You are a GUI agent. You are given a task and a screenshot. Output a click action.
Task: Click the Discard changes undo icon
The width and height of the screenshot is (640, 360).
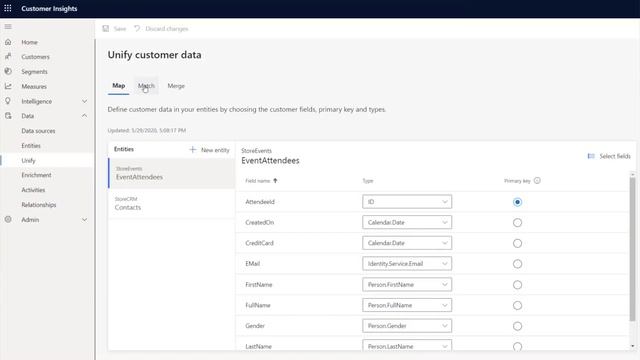click(x=137, y=29)
